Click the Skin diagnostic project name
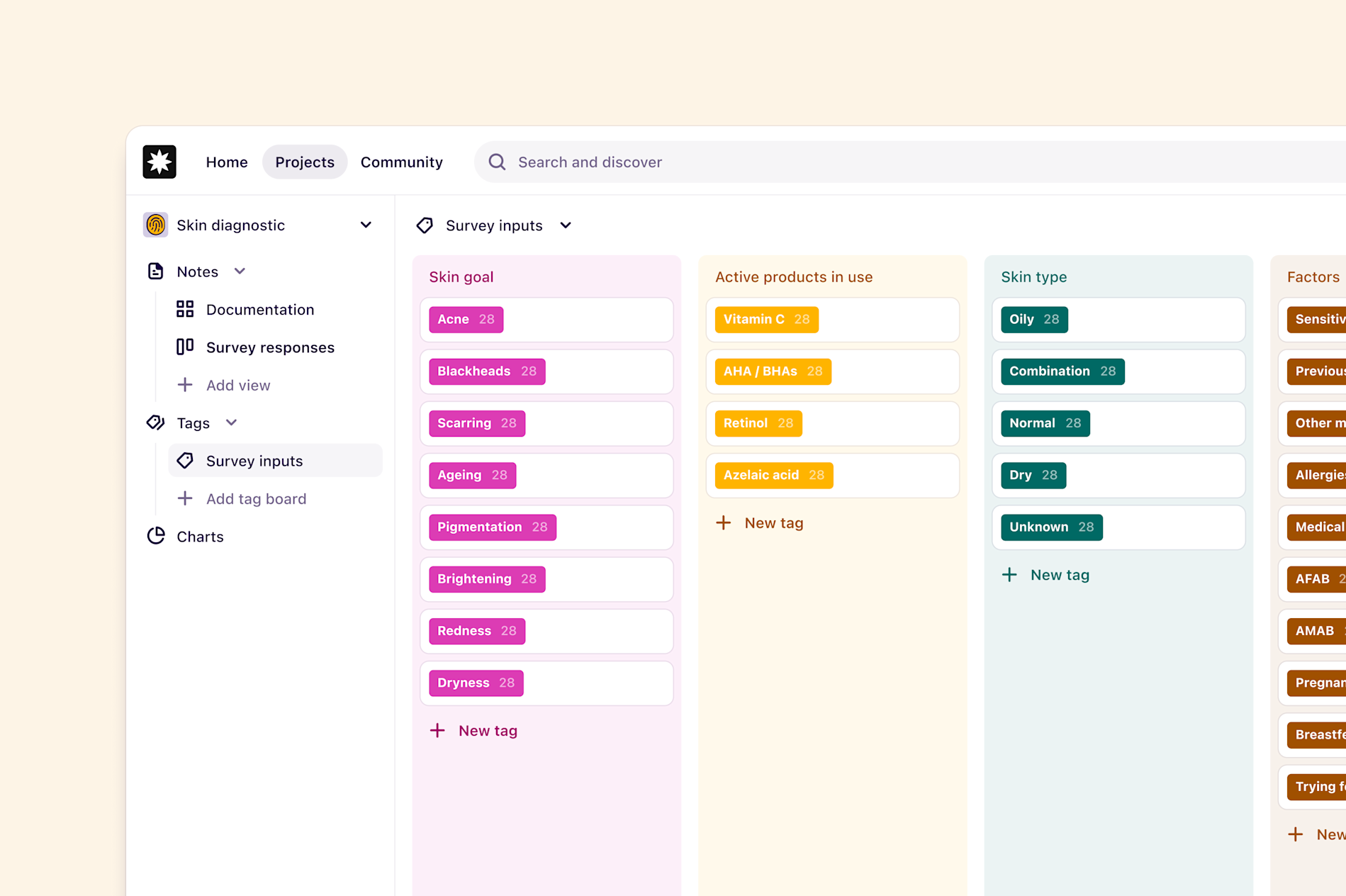Screen dimensions: 1346x896 click(230, 225)
